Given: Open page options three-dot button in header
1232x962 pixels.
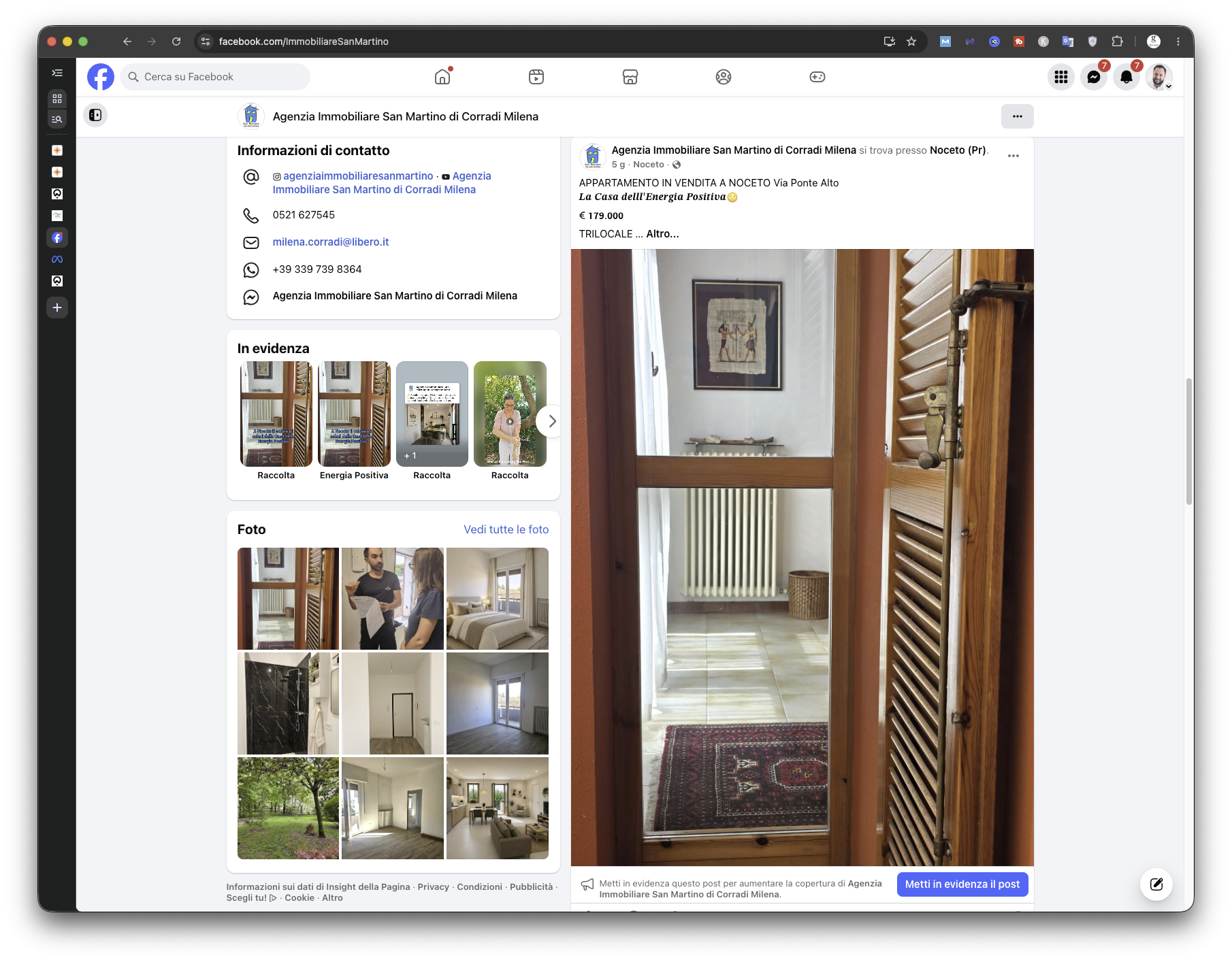Looking at the screenshot, I should click(x=1018, y=116).
